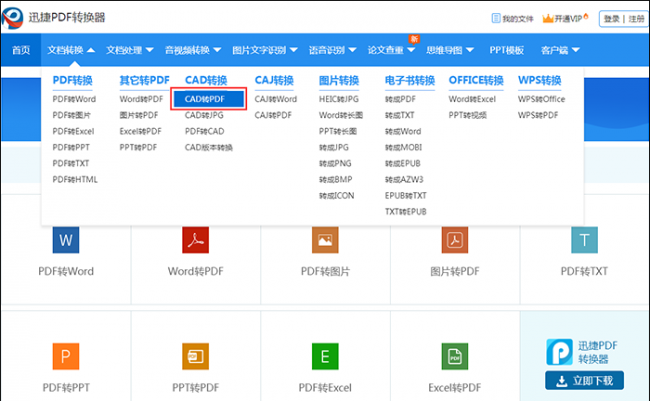The image size is (650, 401).
Task: Select WPS转Office menu entry
Action: point(541,99)
